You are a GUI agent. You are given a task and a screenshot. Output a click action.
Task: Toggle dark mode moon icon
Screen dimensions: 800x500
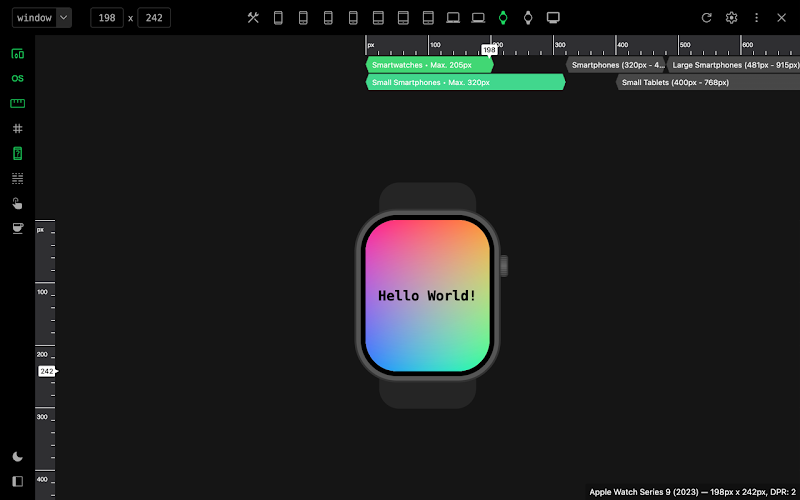[17, 457]
